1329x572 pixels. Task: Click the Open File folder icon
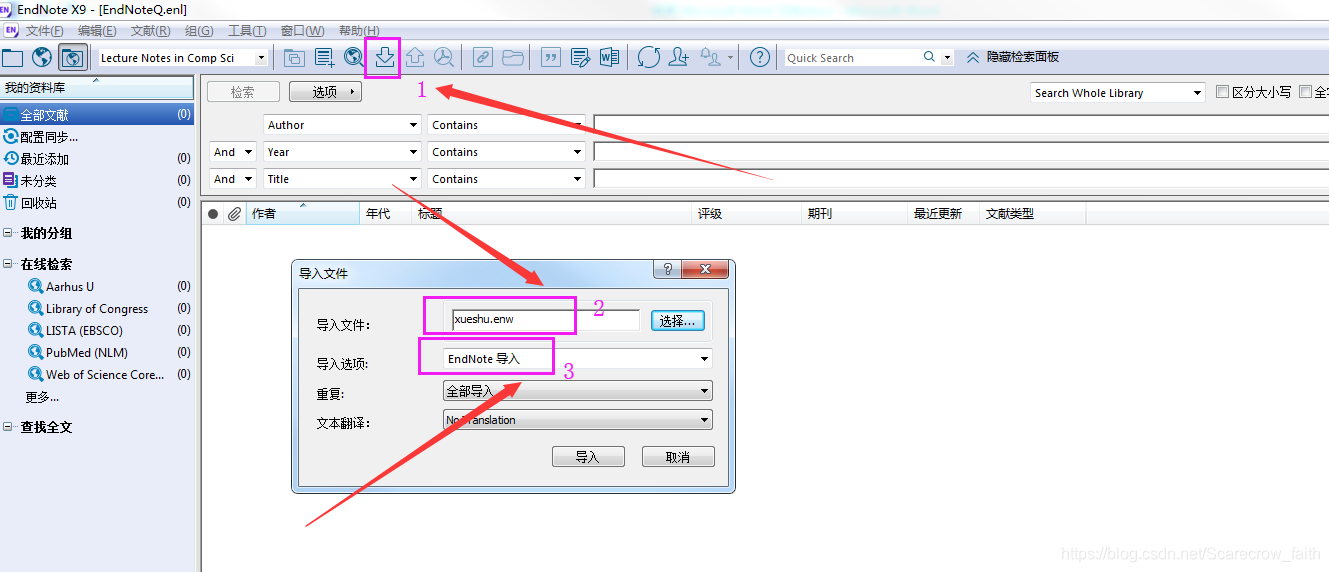coord(513,58)
